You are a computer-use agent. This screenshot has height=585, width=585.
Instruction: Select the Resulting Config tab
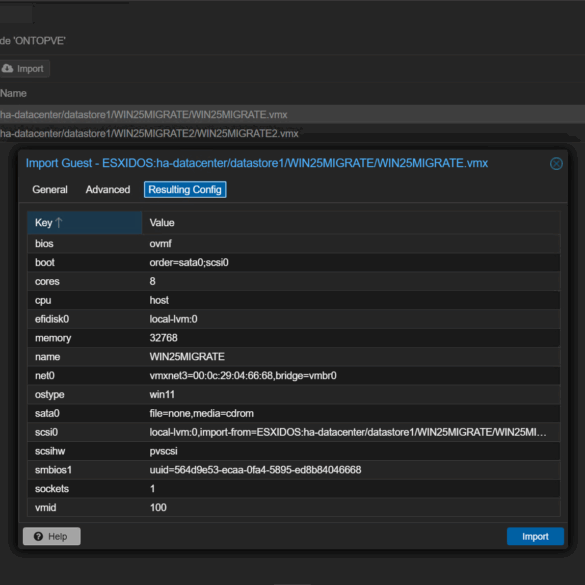pyautogui.click(x=185, y=190)
